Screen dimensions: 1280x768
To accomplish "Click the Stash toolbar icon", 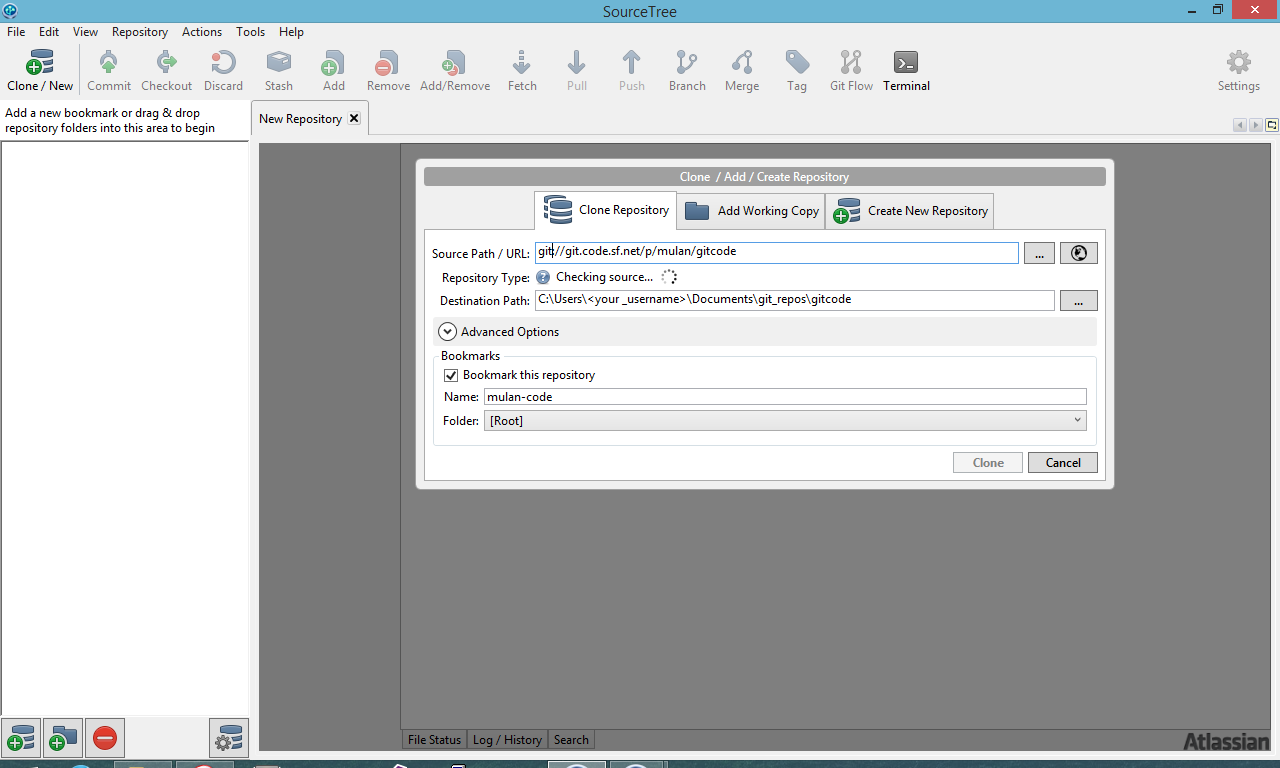I will click(x=279, y=71).
